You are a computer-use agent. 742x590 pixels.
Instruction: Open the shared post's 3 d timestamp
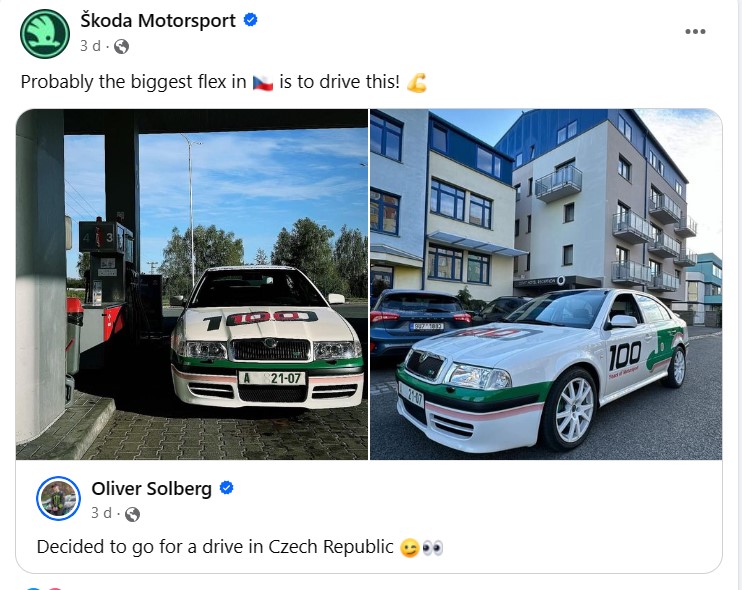101,513
